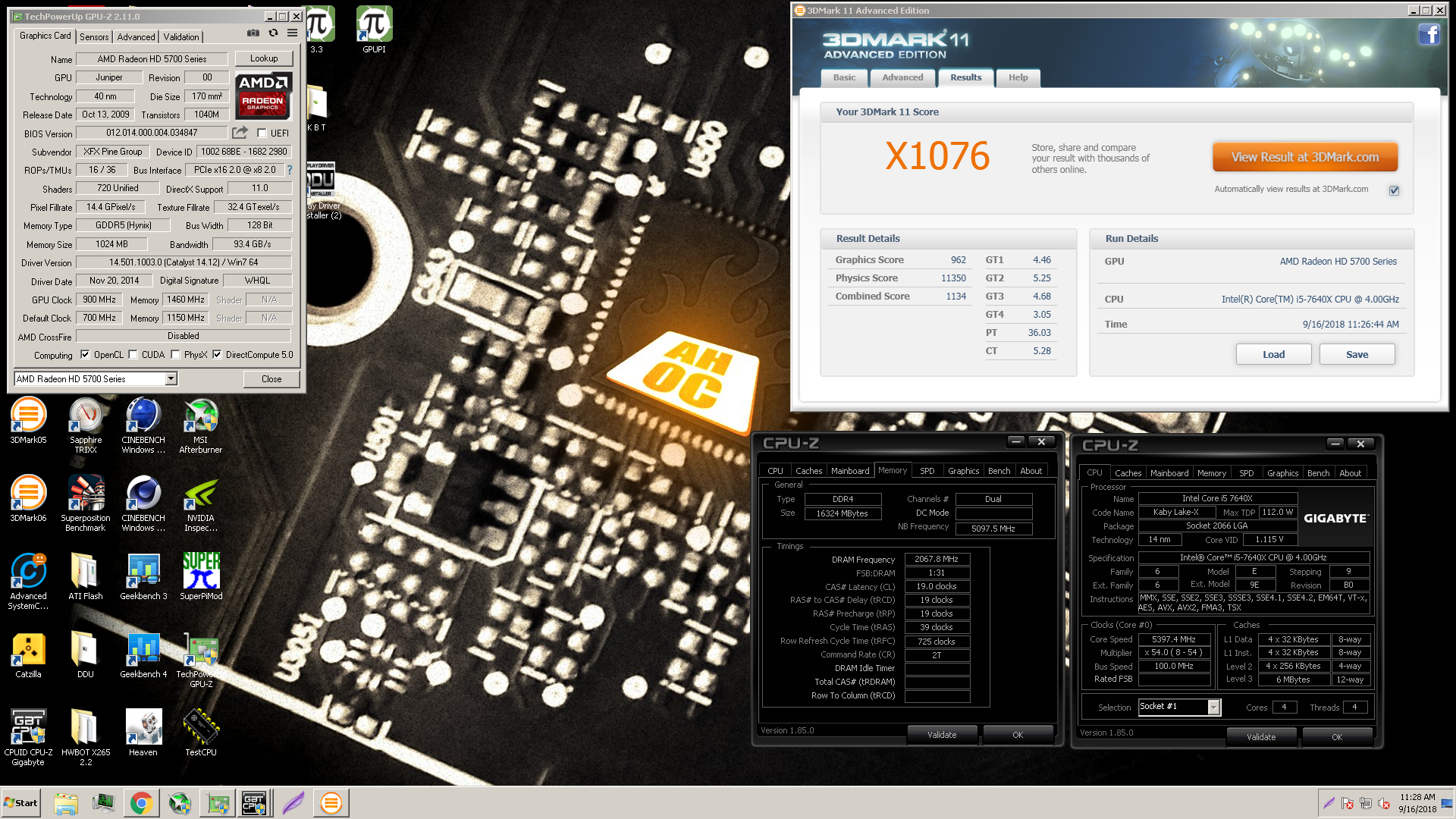Screen dimensions: 1456x819
Task: Open the TestCPU desktop icon
Action: (x=201, y=733)
